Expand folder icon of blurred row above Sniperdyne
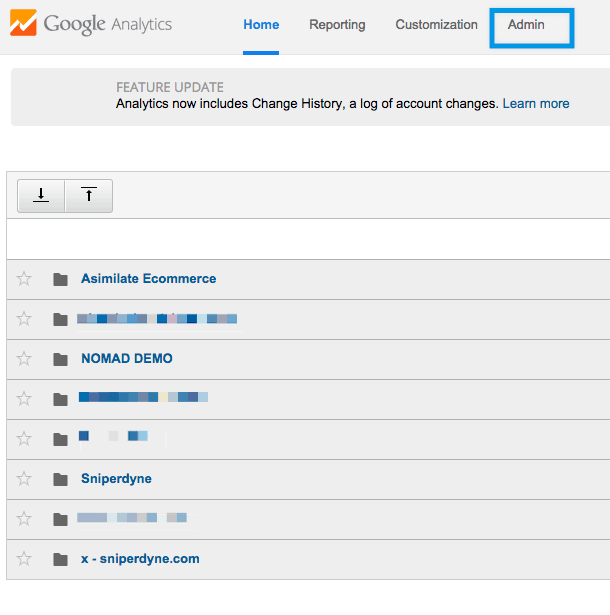The width and height of the screenshot is (610, 615). [60, 439]
